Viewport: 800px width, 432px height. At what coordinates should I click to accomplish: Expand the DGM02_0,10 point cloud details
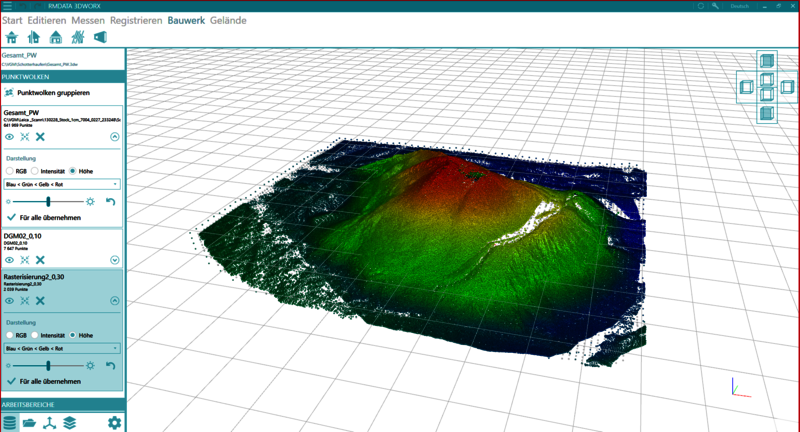point(114,260)
